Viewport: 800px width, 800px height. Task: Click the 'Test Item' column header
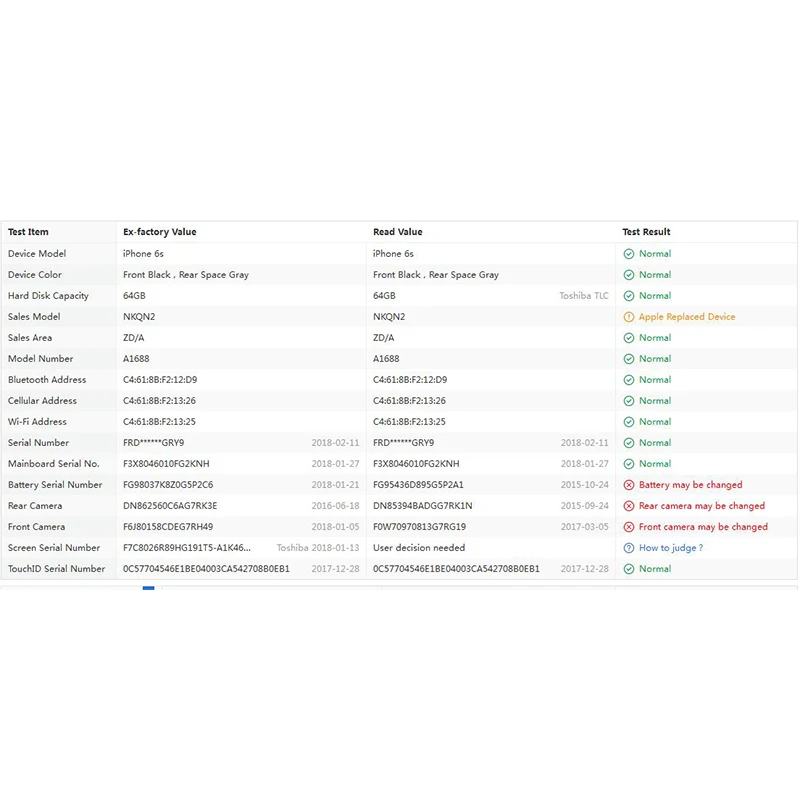coord(28,232)
